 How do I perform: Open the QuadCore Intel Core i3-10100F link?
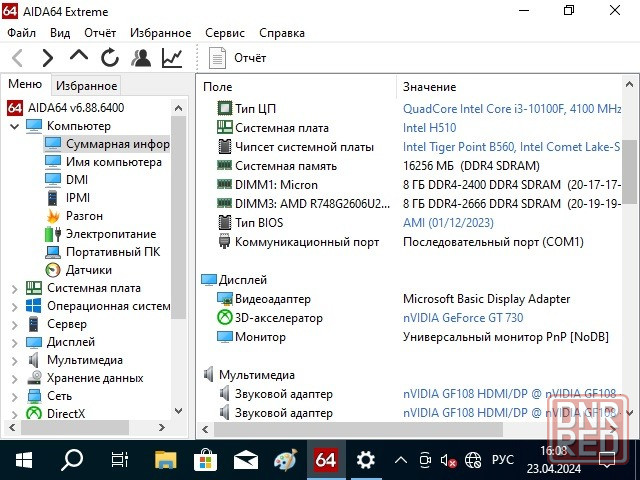coord(512,109)
